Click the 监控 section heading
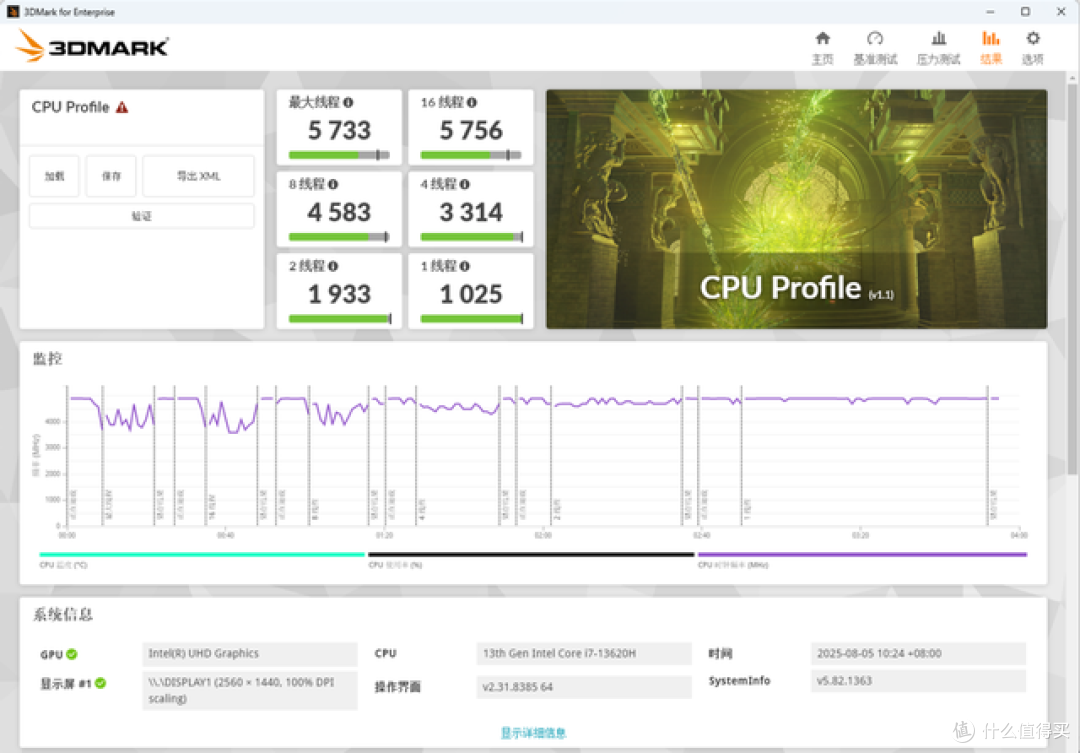The image size is (1080, 753). 48,359
